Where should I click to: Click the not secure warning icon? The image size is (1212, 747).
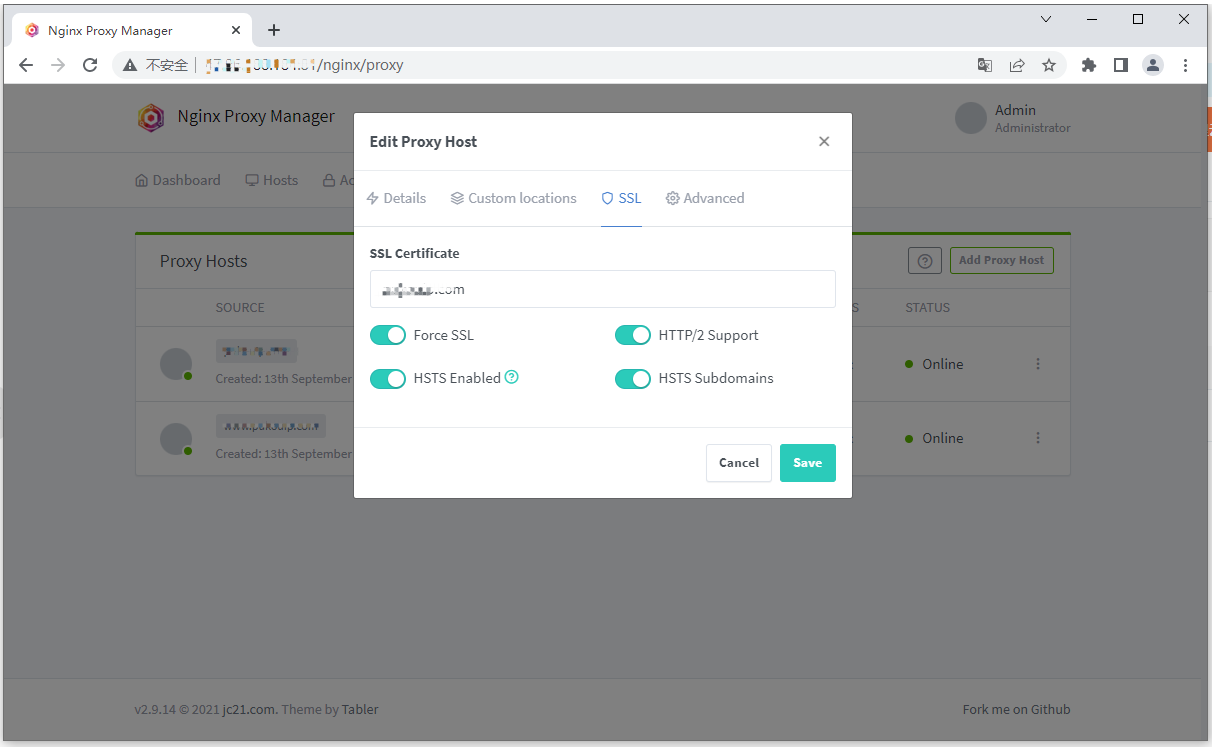(130, 65)
